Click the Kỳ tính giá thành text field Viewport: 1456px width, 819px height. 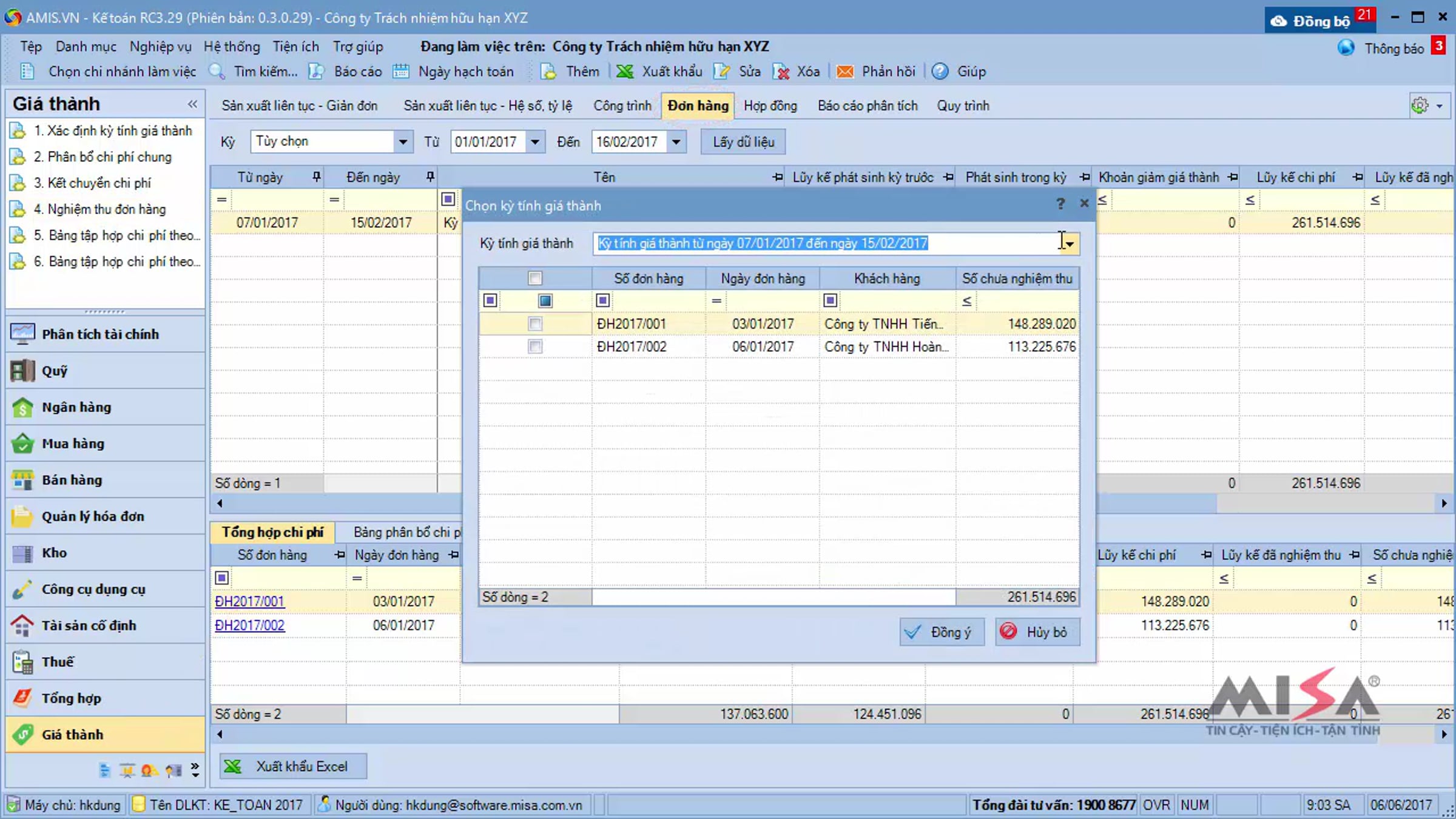(x=827, y=244)
